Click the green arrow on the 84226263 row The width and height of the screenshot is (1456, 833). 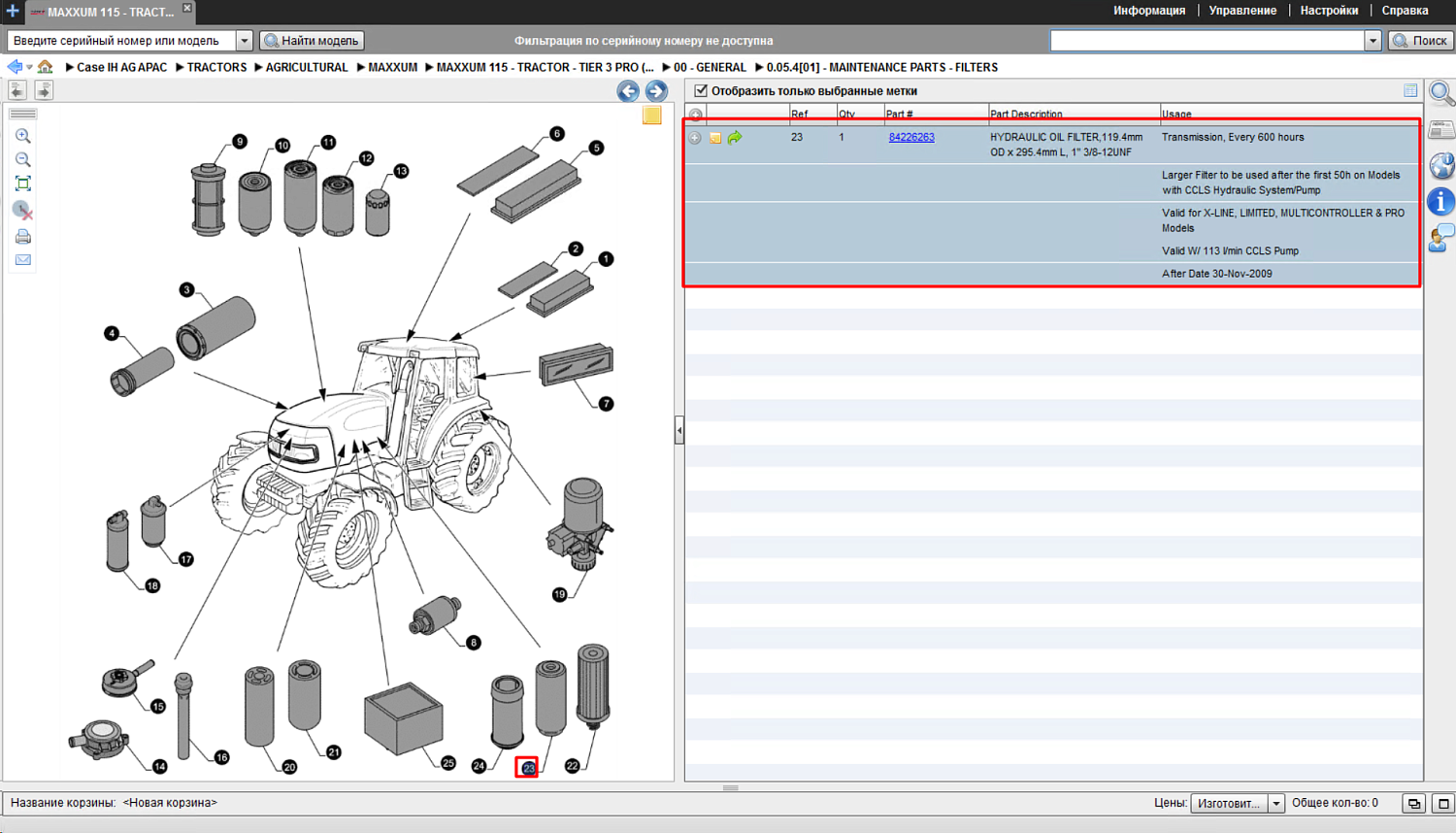pos(735,138)
